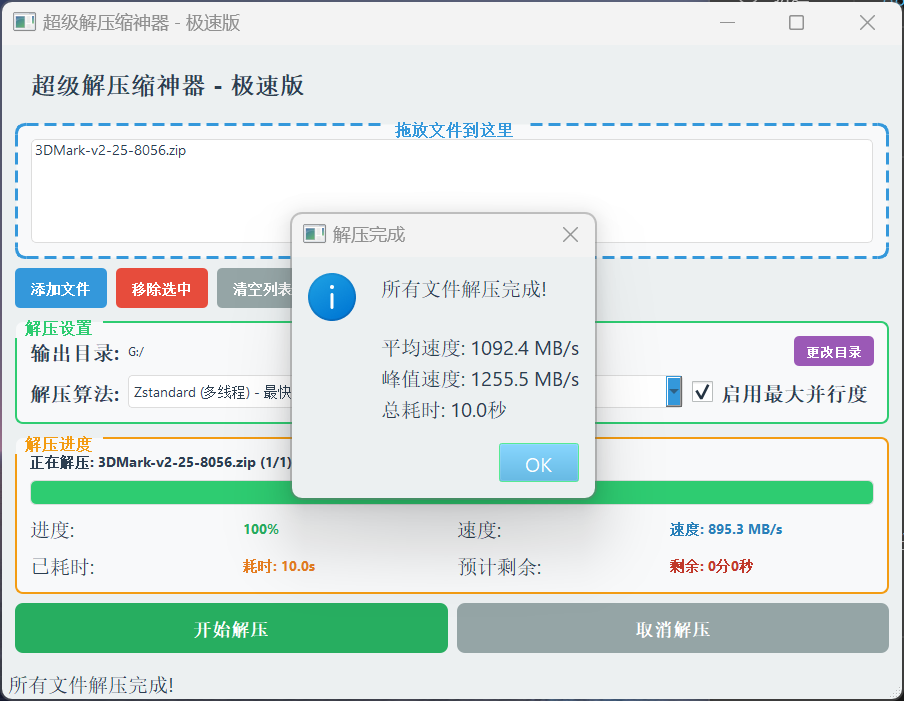Click 添加文件 to add files
The width and height of the screenshot is (904, 701).
coord(61,288)
